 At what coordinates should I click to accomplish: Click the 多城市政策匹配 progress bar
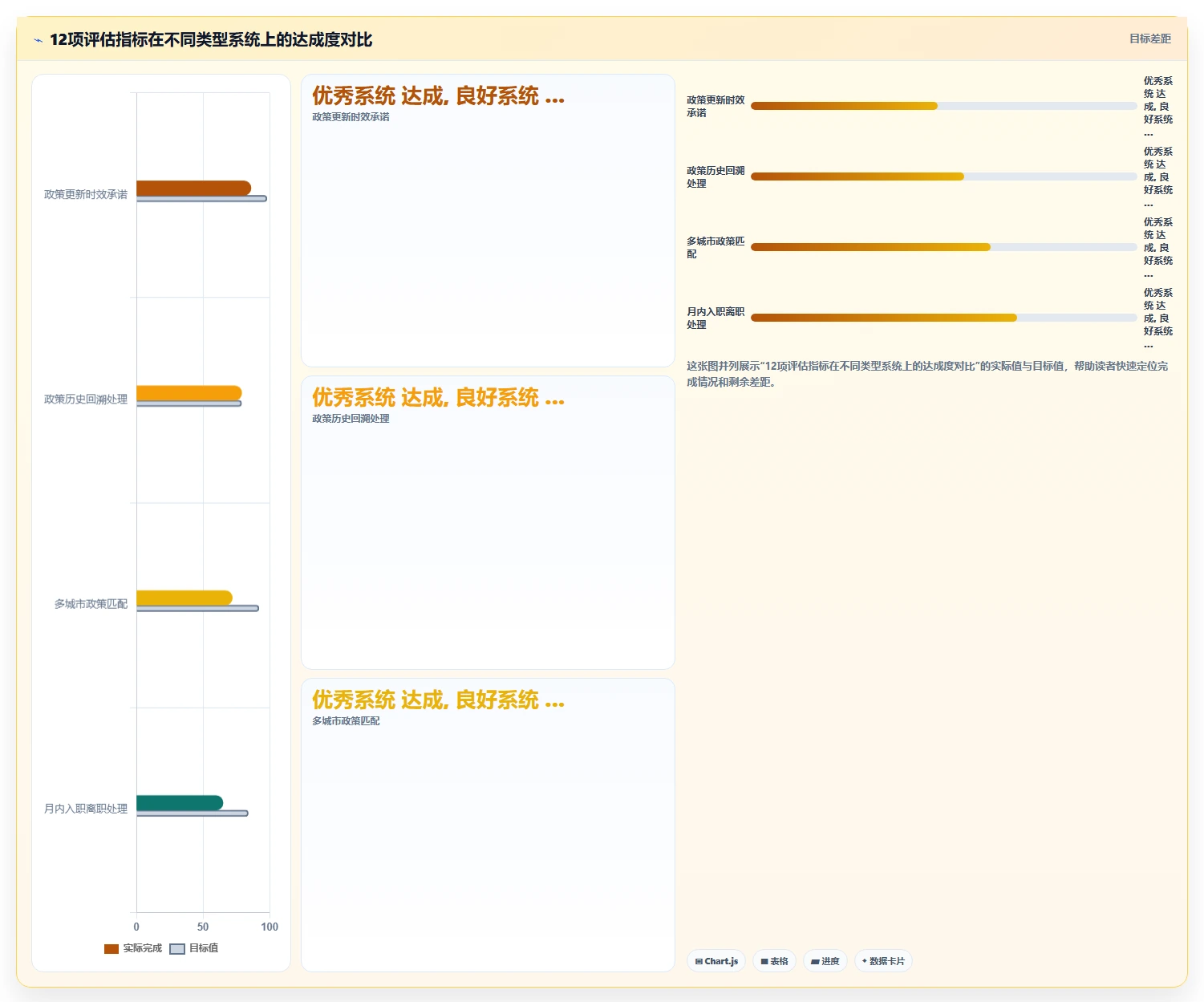coord(944,247)
